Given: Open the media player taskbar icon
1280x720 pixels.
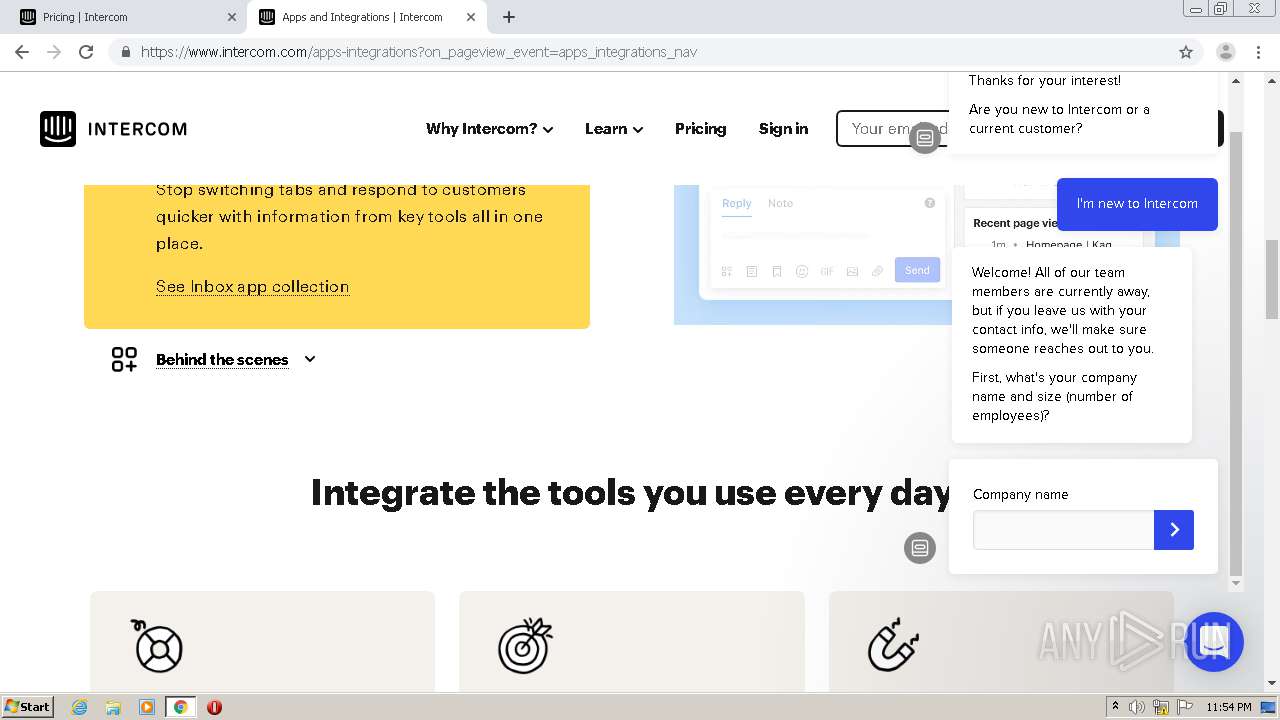Looking at the screenshot, I should point(147,707).
